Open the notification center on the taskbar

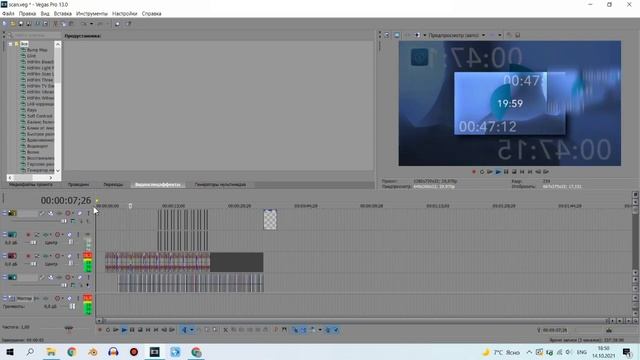coord(627,352)
